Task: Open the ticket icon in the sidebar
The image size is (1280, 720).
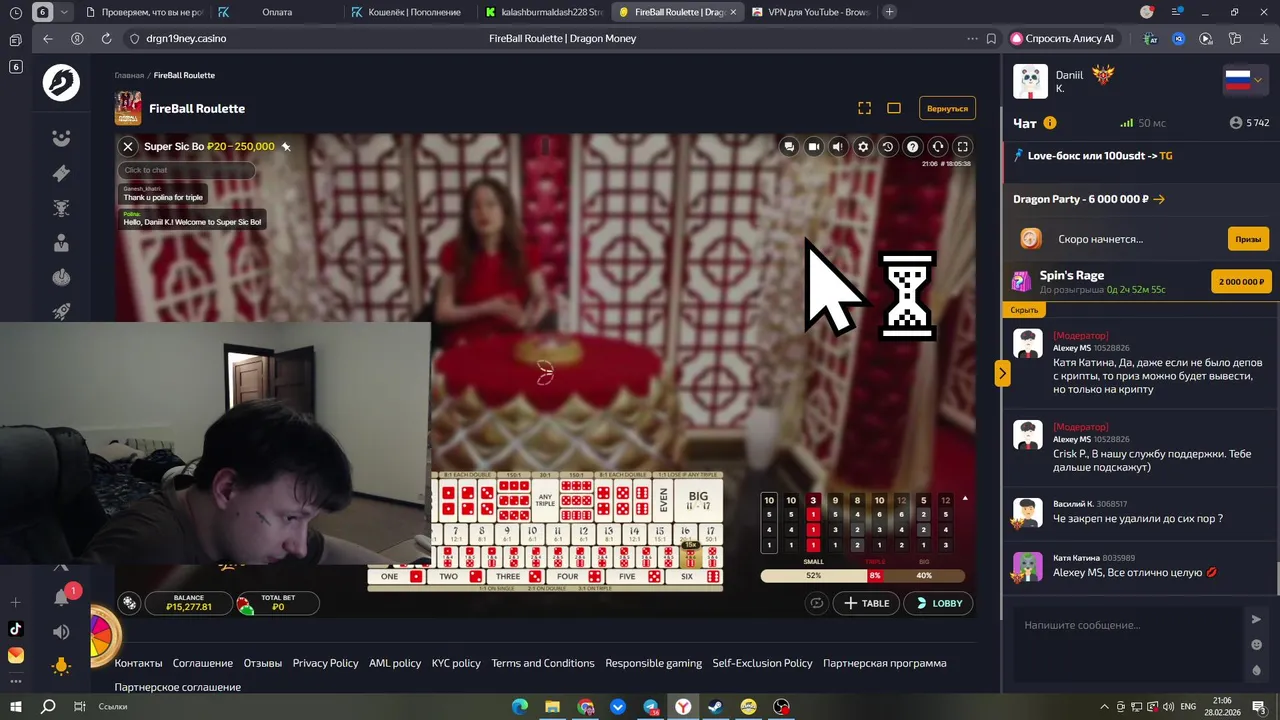Action: click(x=61, y=173)
